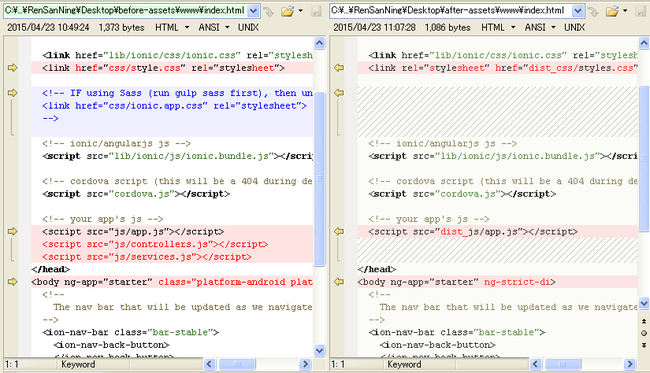This screenshot has height=373, width=650.
Task: Click right pane 'Keyword' status entry
Action: click(404, 364)
